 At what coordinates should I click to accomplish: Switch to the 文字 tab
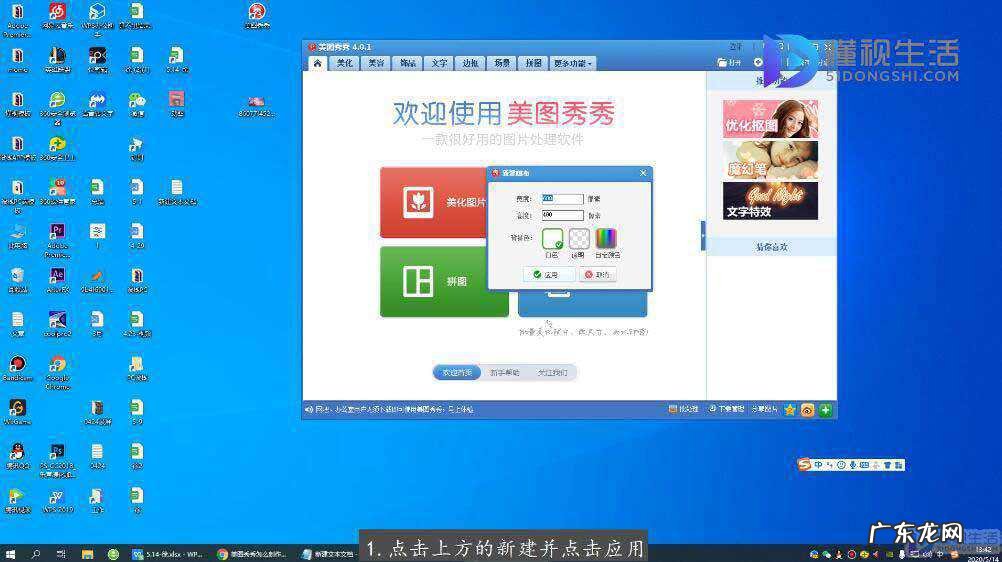tap(439, 63)
